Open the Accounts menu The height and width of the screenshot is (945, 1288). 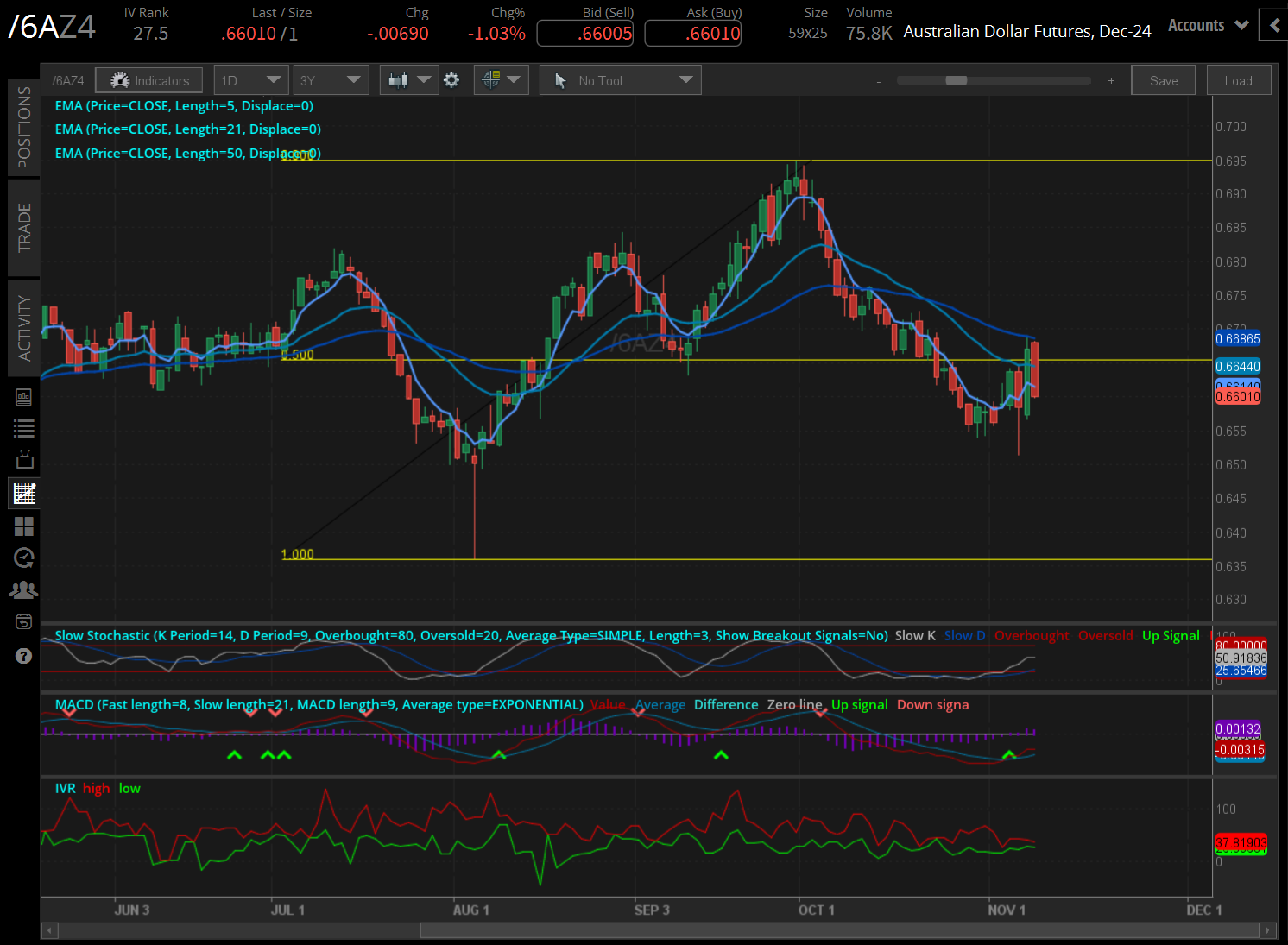click(x=1206, y=25)
